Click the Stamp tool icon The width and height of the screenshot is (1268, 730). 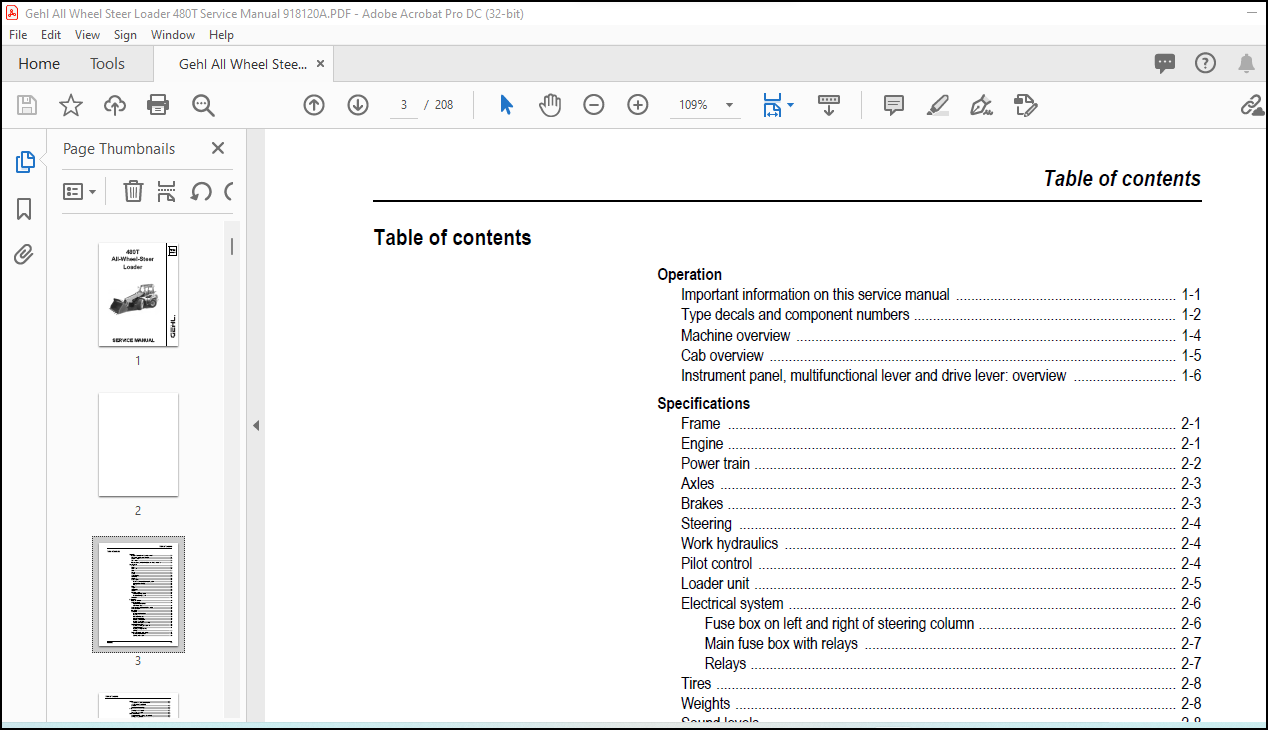click(x=1025, y=105)
